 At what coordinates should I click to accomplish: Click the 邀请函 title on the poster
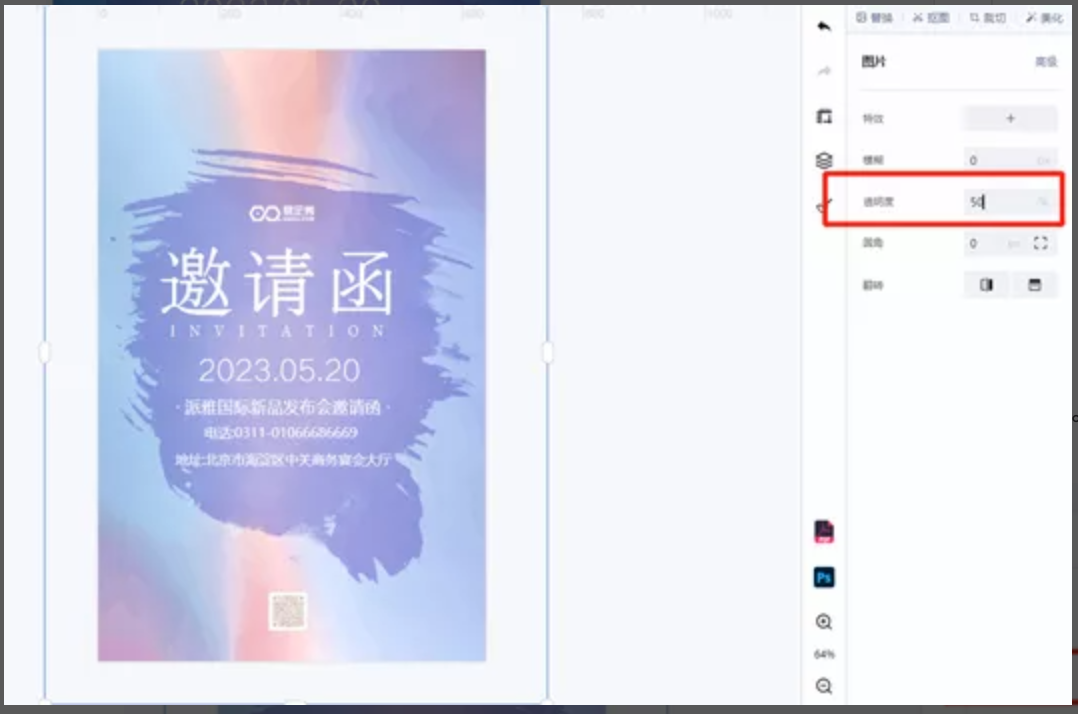[x=276, y=283]
